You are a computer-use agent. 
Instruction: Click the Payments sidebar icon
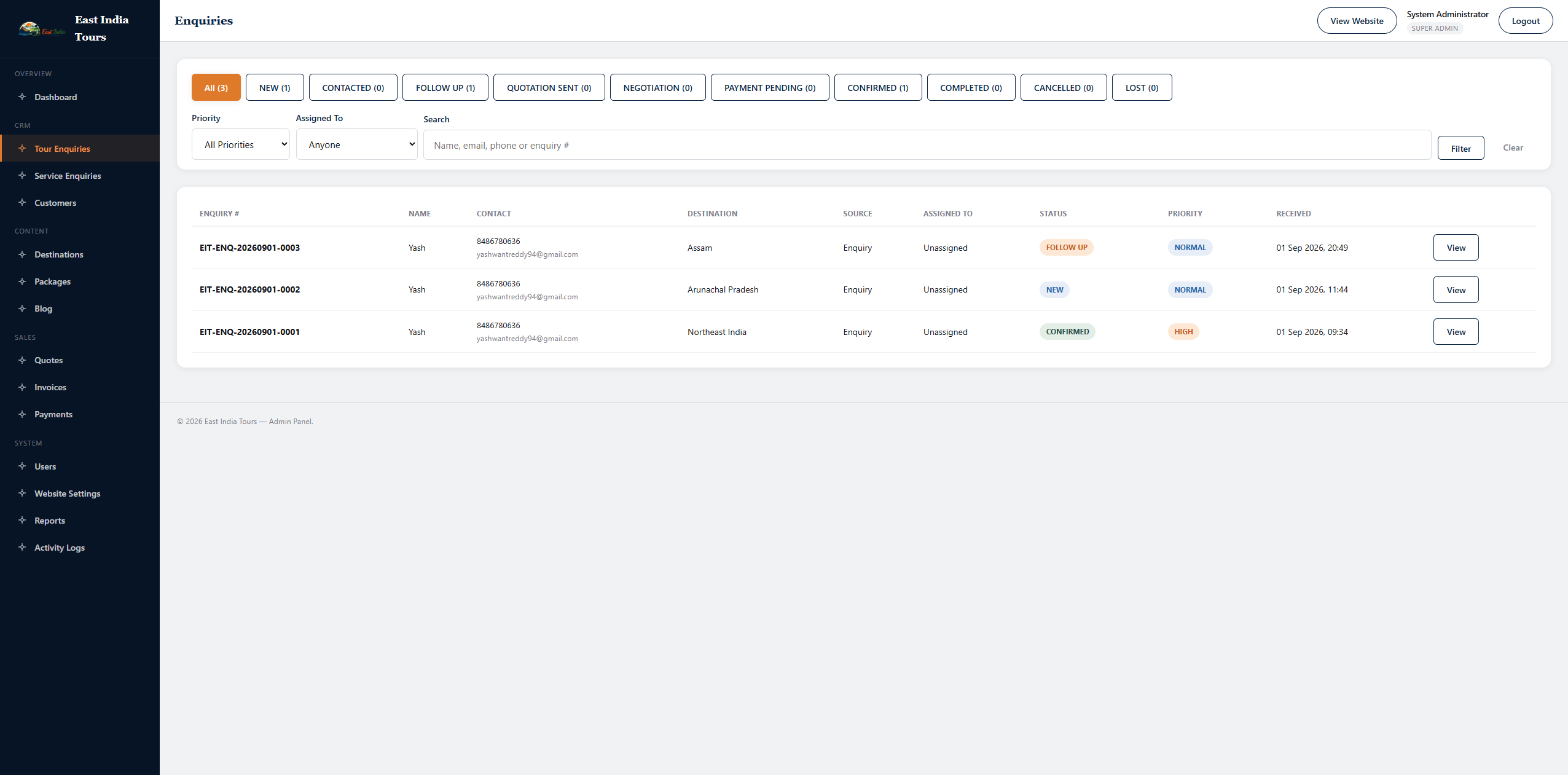[22, 414]
